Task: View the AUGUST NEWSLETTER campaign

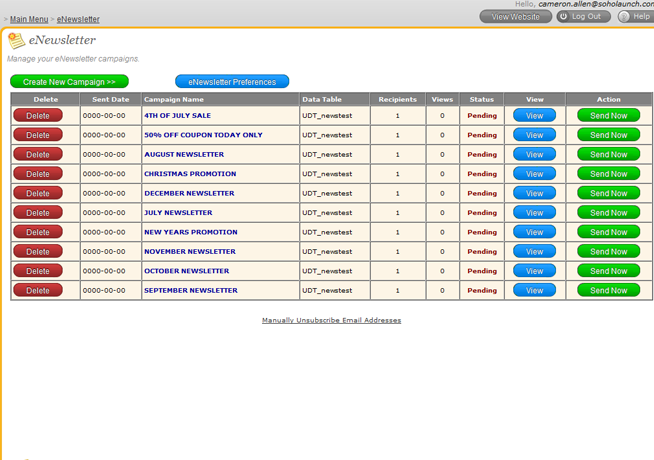Action: click(x=534, y=155)
